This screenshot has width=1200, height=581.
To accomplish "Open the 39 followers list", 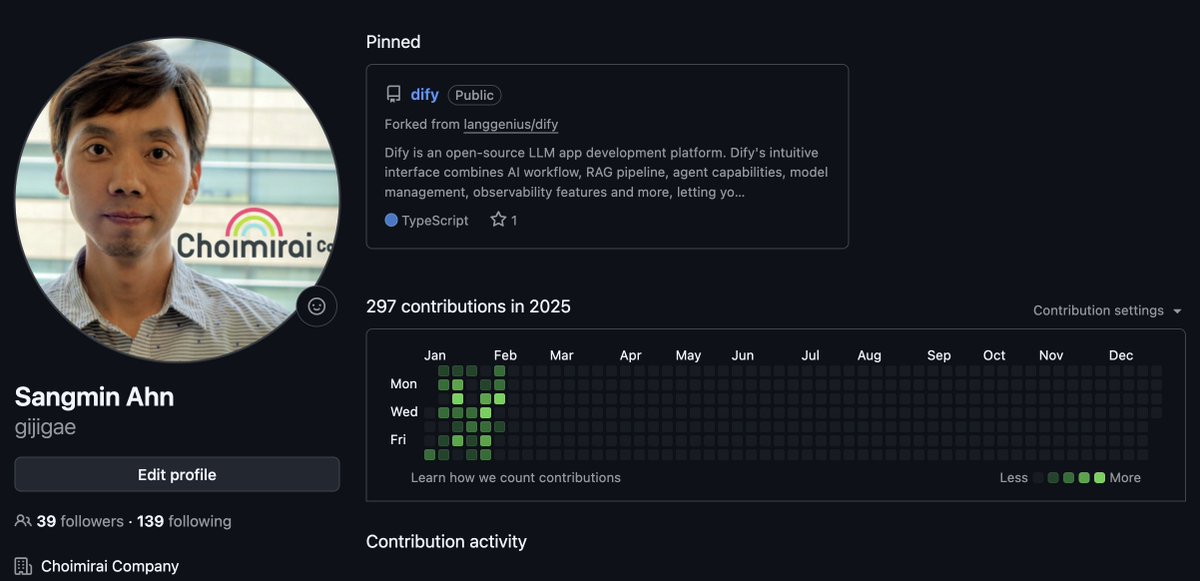I will tap(80, 521).
